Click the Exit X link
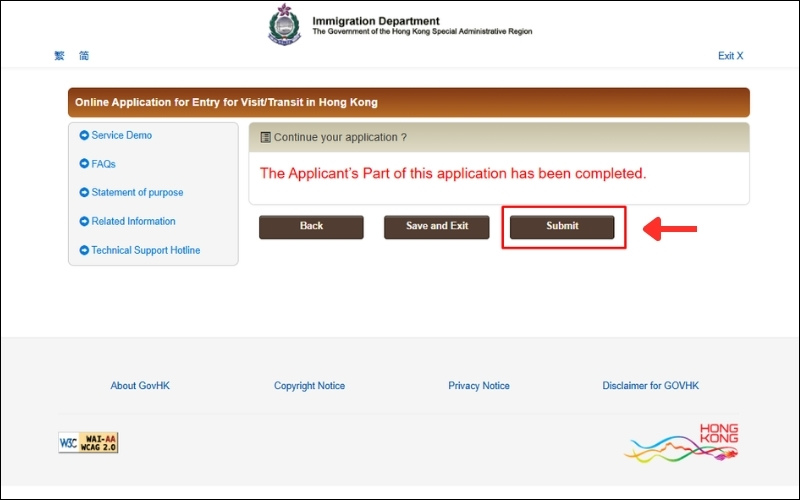800x500 pixels. pos(730,56)
